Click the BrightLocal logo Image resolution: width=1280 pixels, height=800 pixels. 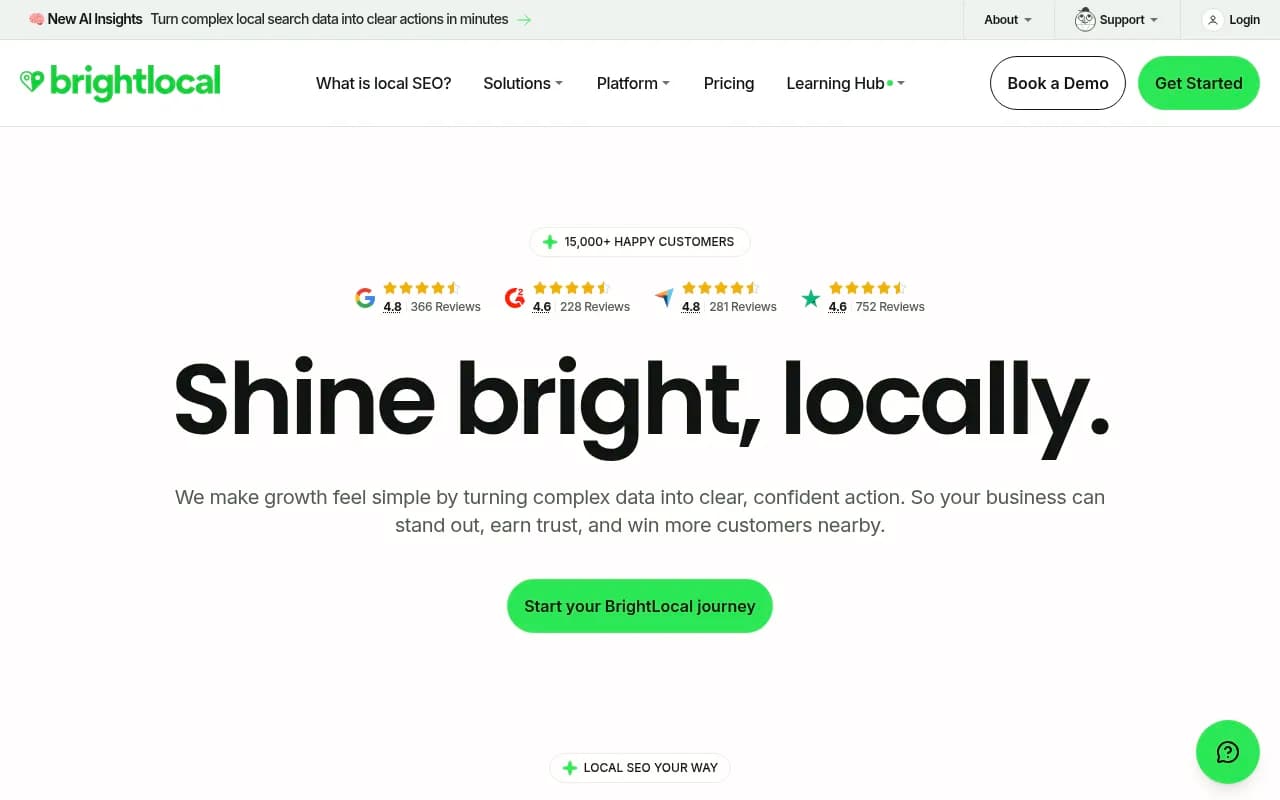pyautogui.click(x=120, y=83)
